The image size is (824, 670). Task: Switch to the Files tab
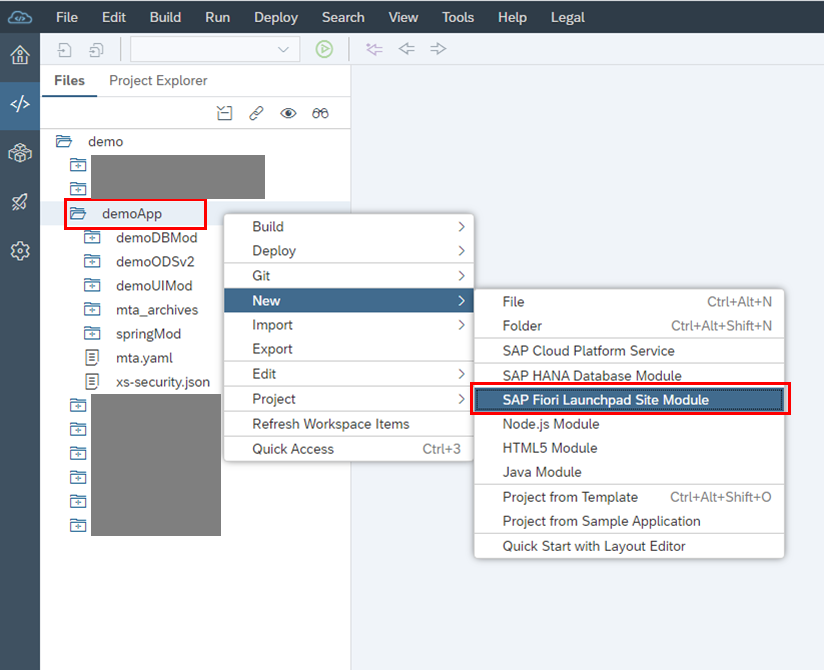pyautogui.click(x=69, y=80)
